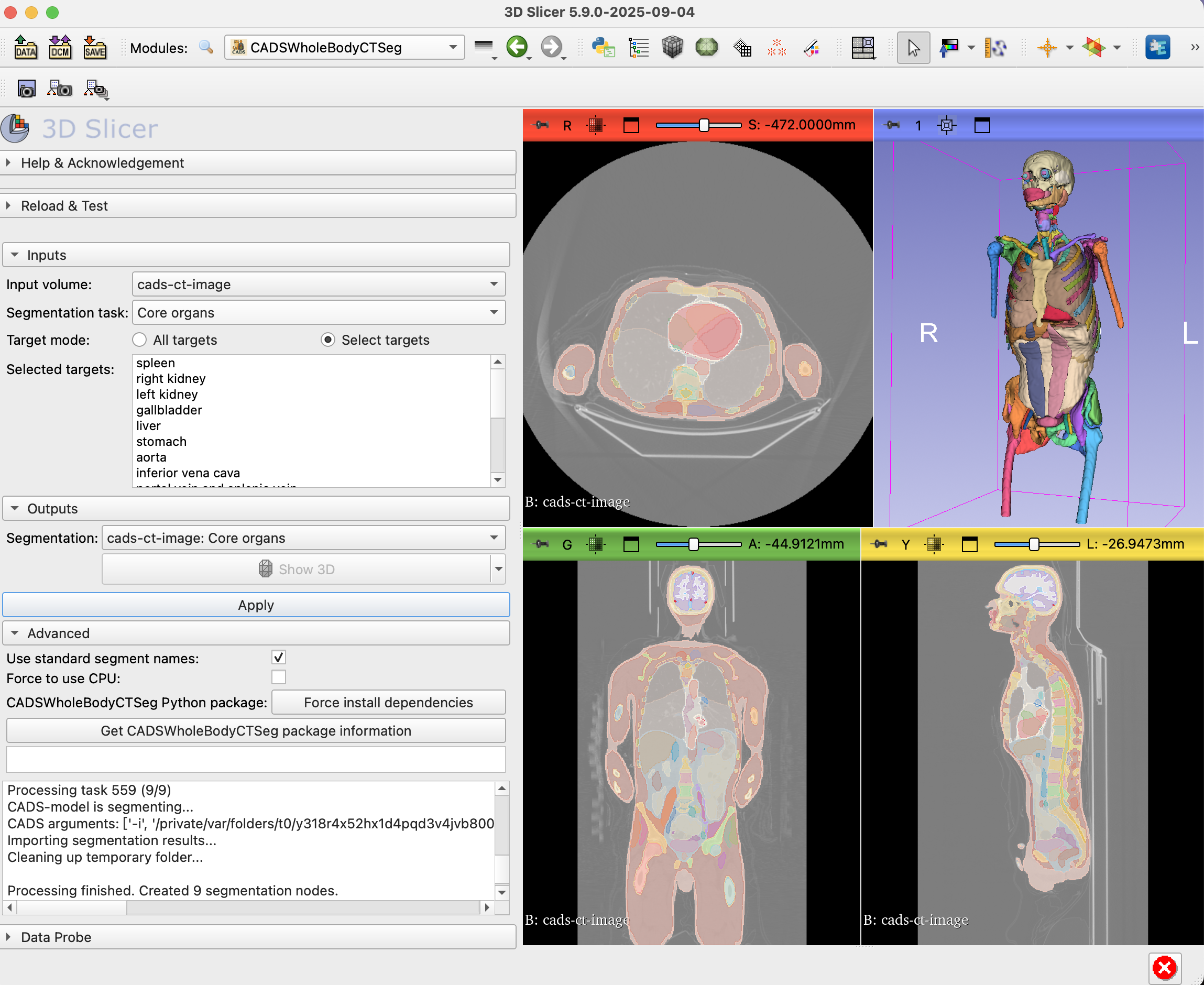Select liver in the targets list
This screenshot has height=985, width=1204.
coord(149,425)
